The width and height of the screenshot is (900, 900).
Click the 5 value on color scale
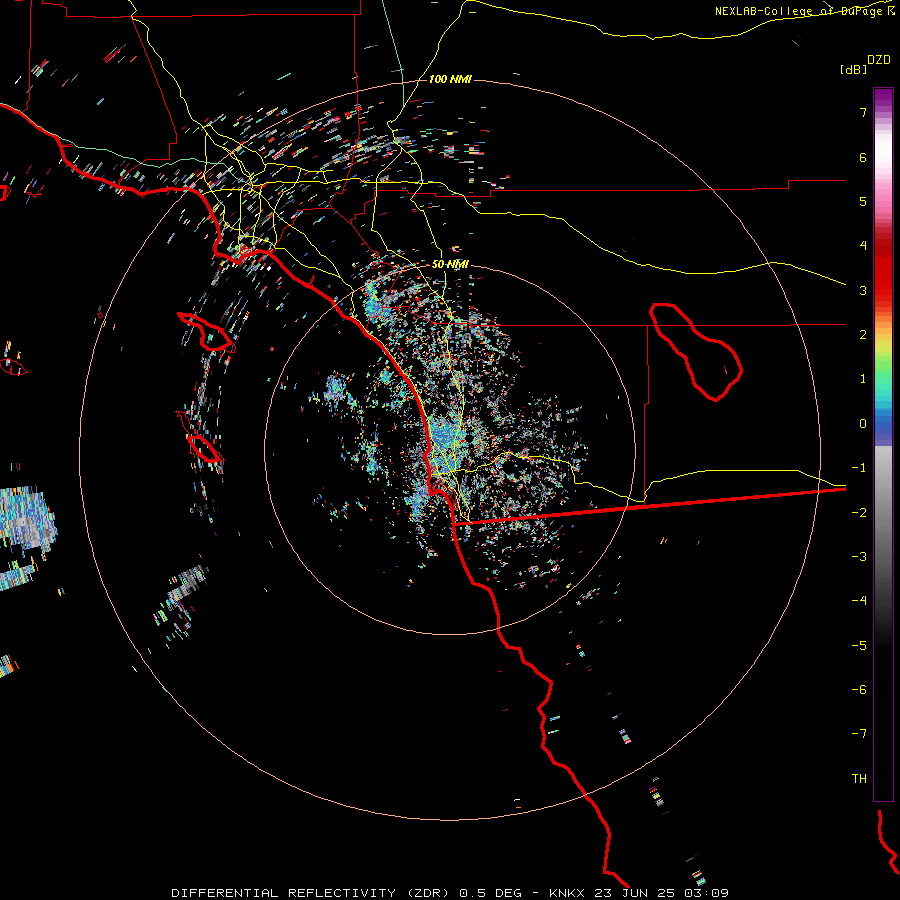coord(863,201)
